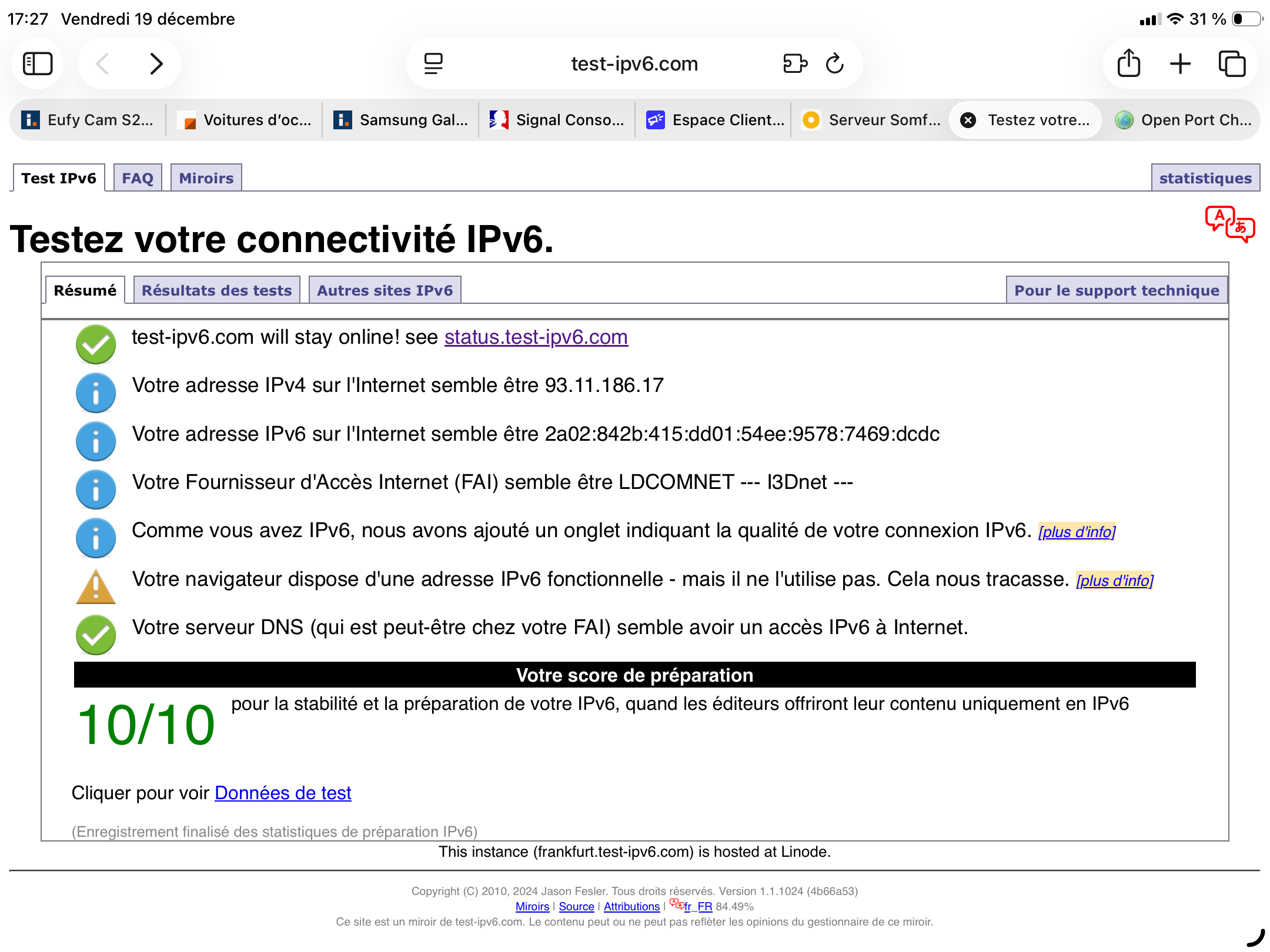
Task: Open plus d'info link beside warning message
Action: (1114, 581)
